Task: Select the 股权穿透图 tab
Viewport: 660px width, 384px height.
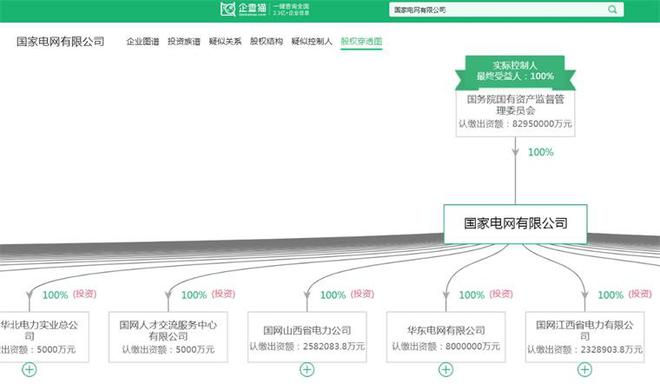Action: [361, 41]
